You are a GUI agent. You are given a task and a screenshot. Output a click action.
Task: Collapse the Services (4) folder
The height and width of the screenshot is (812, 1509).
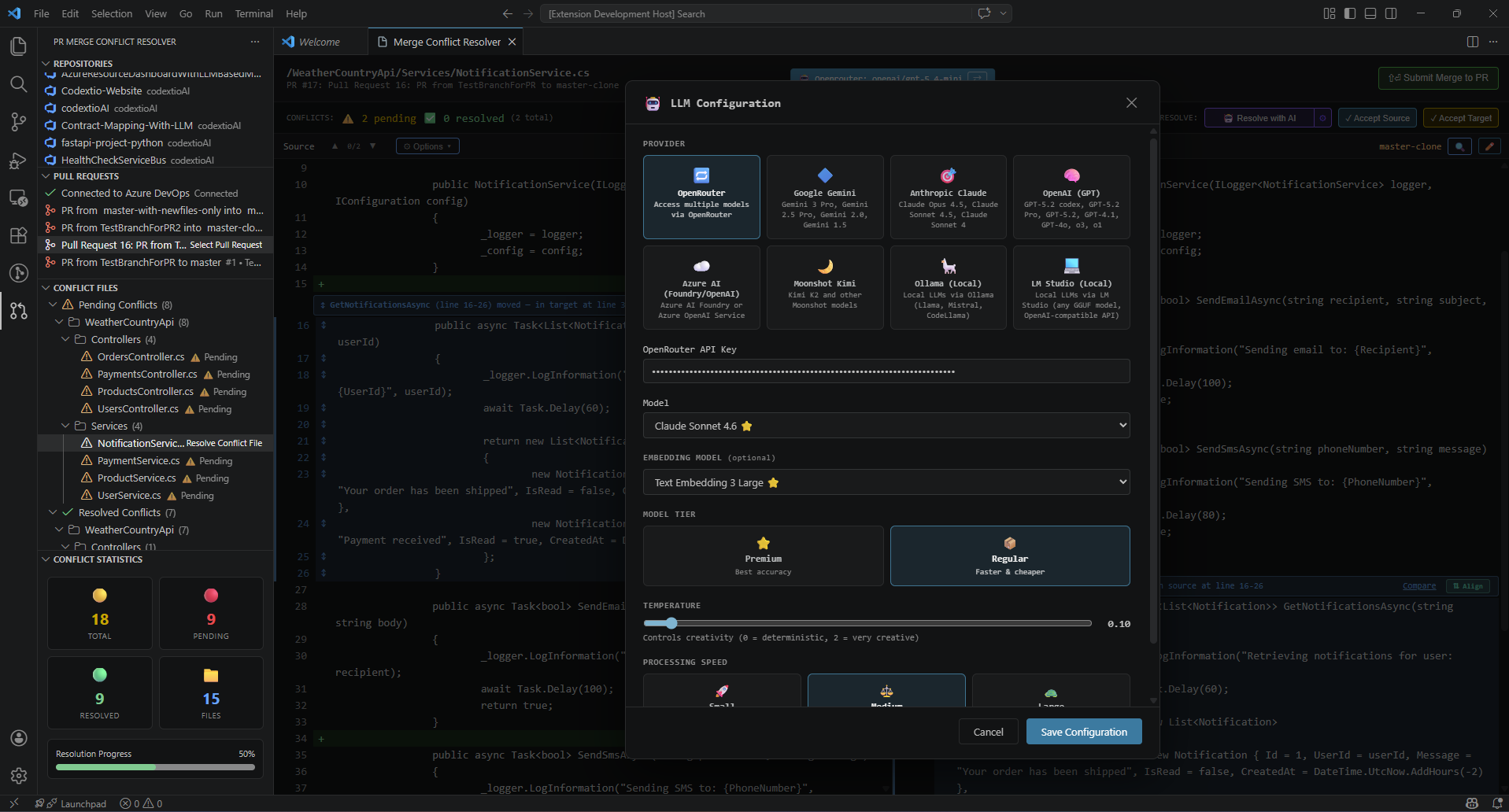[x=65, y=426]
